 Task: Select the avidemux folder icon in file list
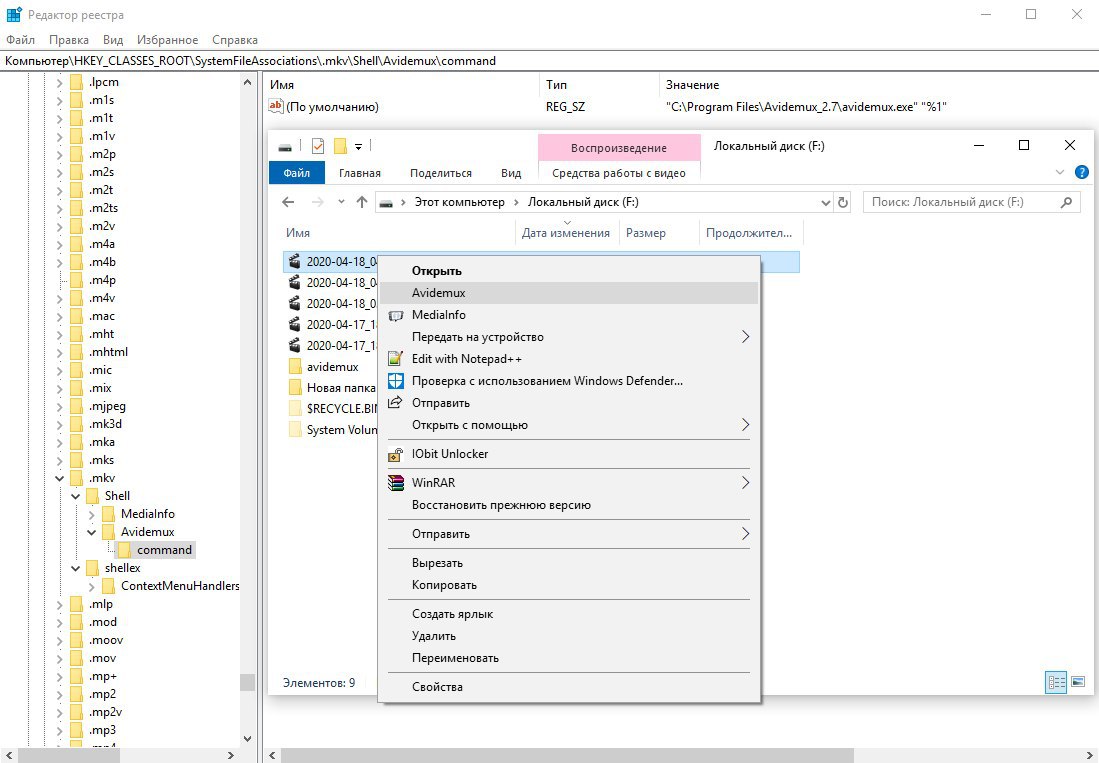click(x=295, y=366)
